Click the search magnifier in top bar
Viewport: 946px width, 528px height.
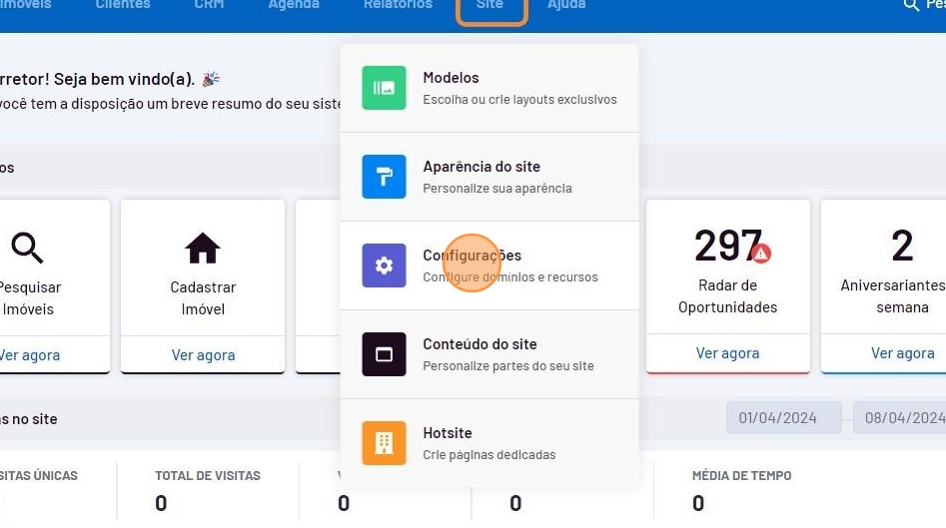tap(911, 5)
